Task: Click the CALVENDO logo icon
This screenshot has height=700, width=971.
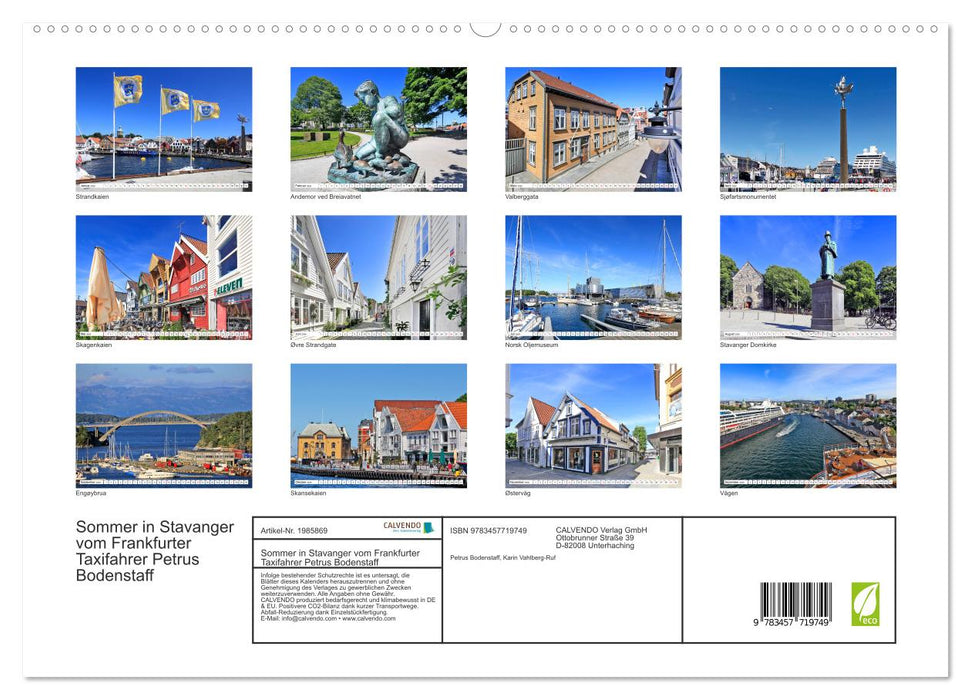Action: [400, 525]
